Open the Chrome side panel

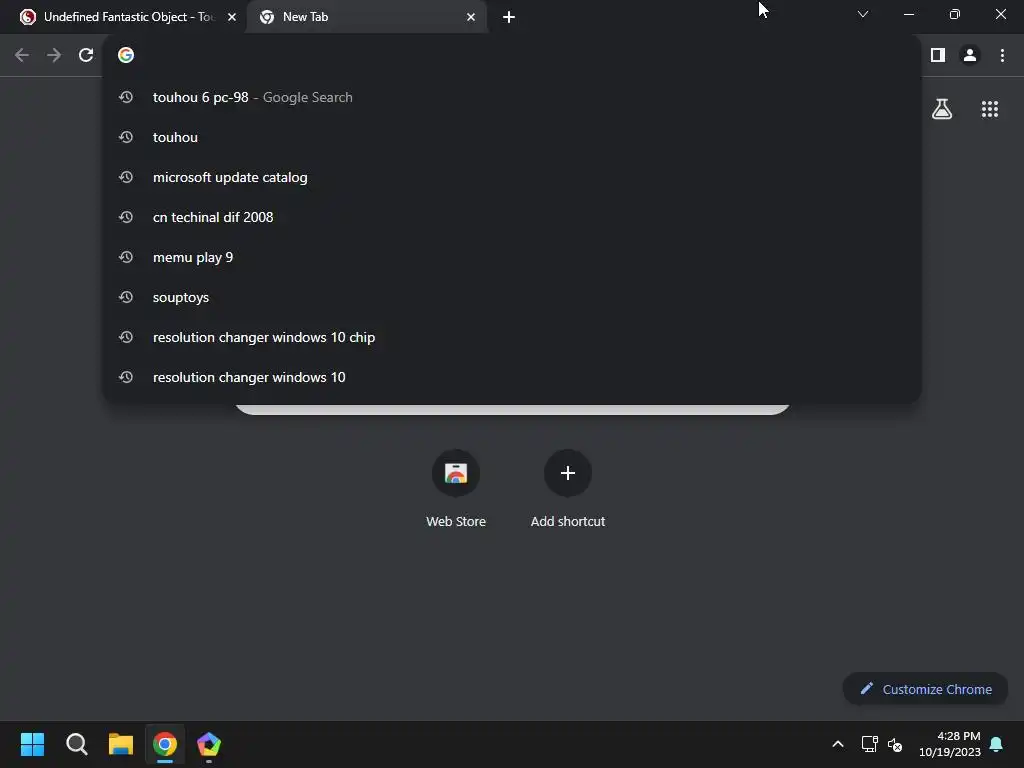coord(938,56)
